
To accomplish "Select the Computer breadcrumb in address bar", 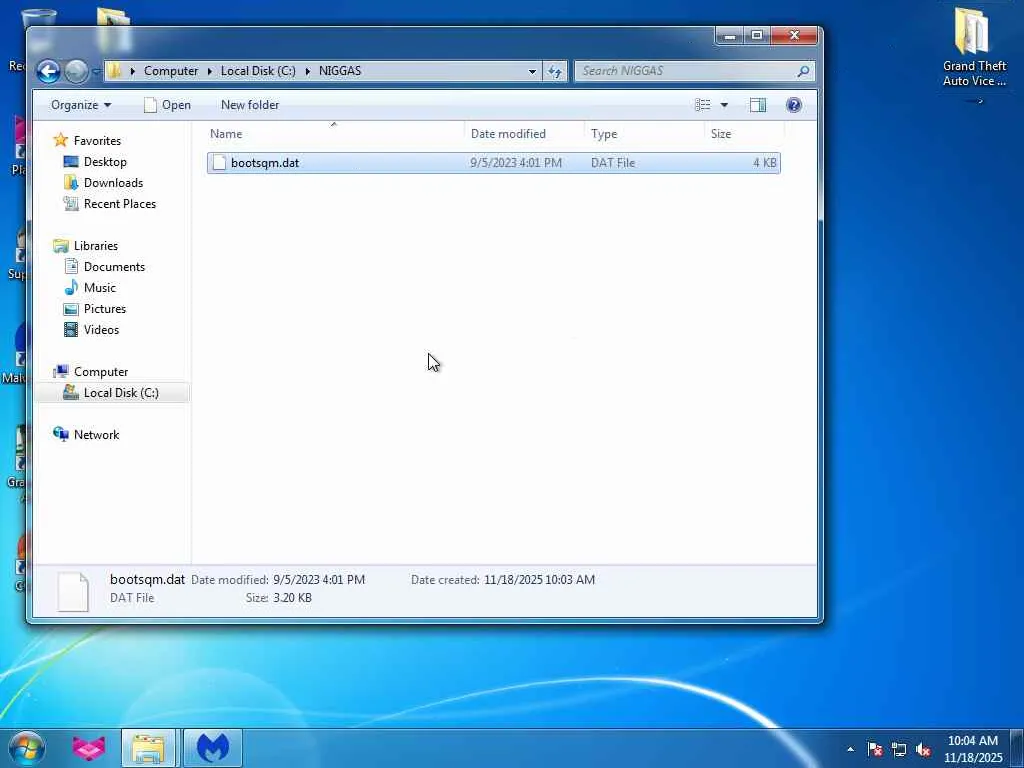I will pos(170,71).
